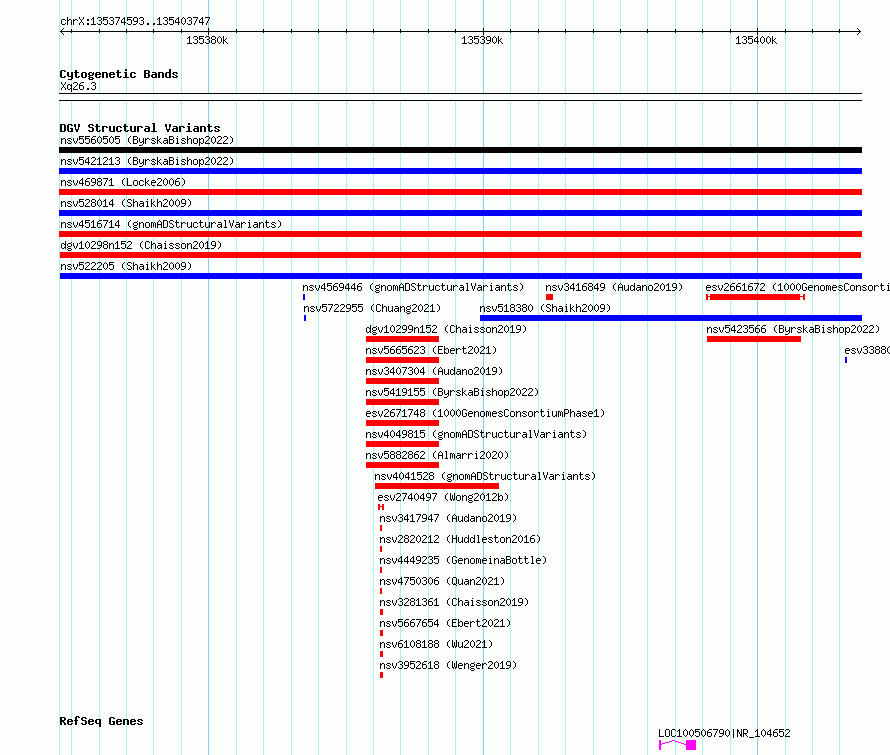Image resolution: width=890 pixels, height=755 pixels.
Task: Click nsv3416849 (Audano2019) label
Action: [614, 287]
